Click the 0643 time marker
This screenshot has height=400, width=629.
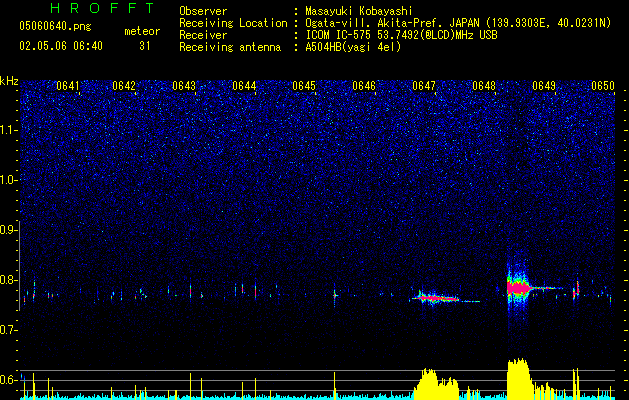pyautogui.click(x=184, y=86)
